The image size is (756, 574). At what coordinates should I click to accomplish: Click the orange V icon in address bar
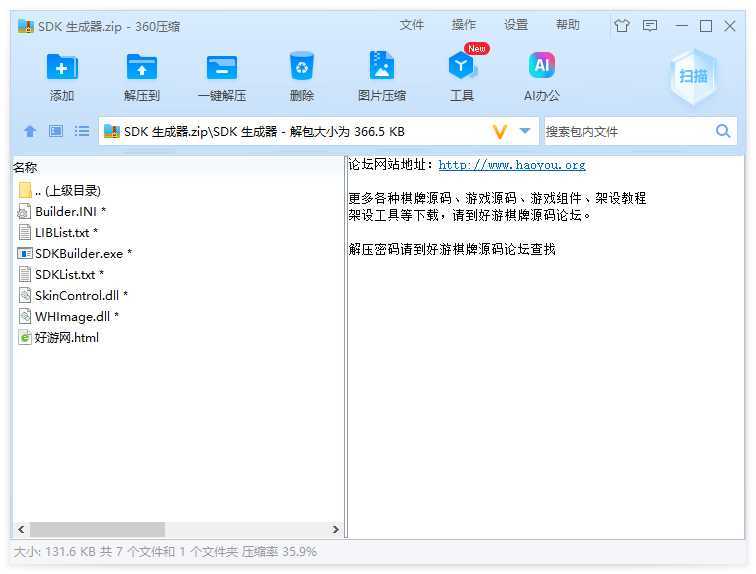click(x=500, y=131)
